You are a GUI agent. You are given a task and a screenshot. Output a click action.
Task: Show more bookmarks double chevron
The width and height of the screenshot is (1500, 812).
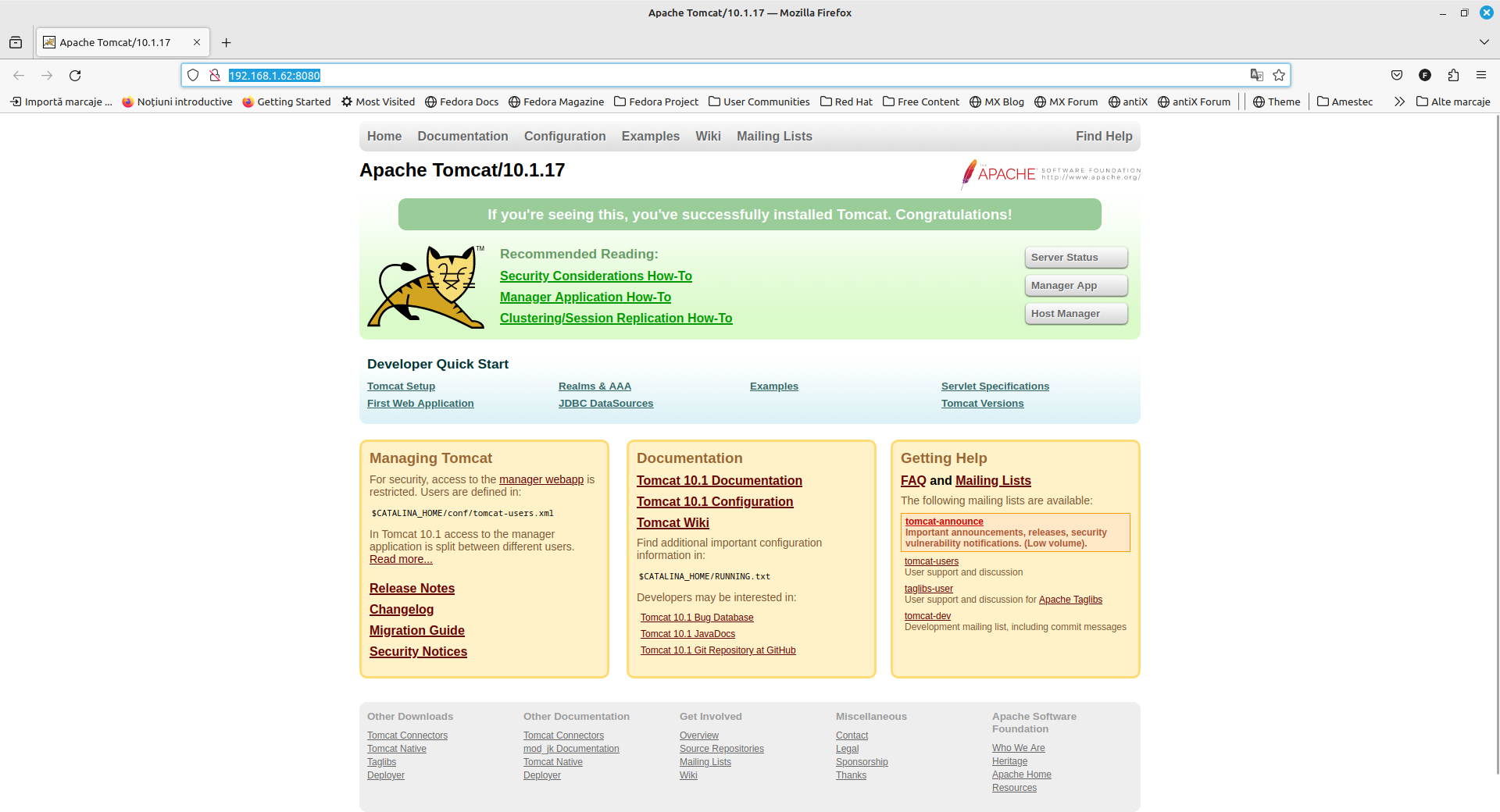1399,101
